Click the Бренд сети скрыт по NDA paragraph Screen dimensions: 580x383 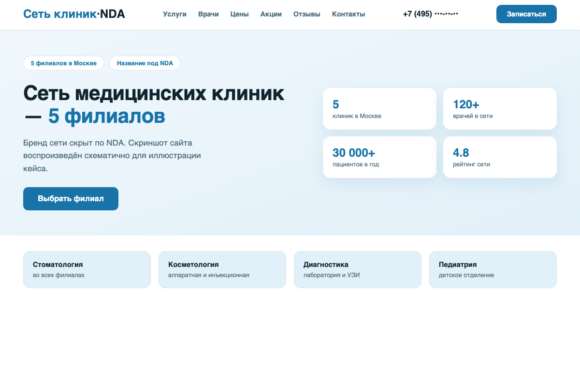tap(112, 155)
